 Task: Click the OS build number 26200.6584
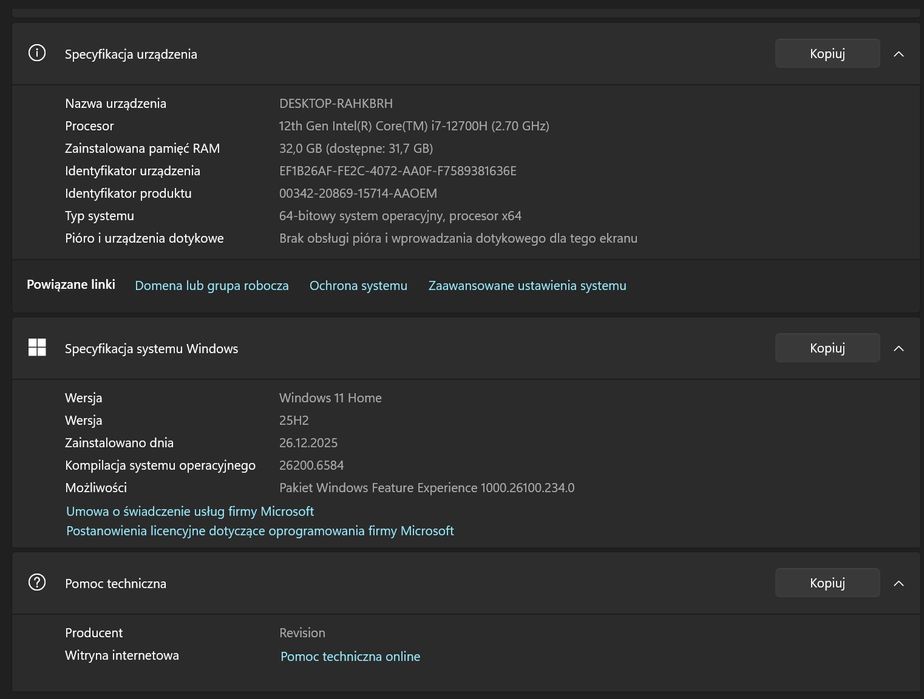(311, 466)
